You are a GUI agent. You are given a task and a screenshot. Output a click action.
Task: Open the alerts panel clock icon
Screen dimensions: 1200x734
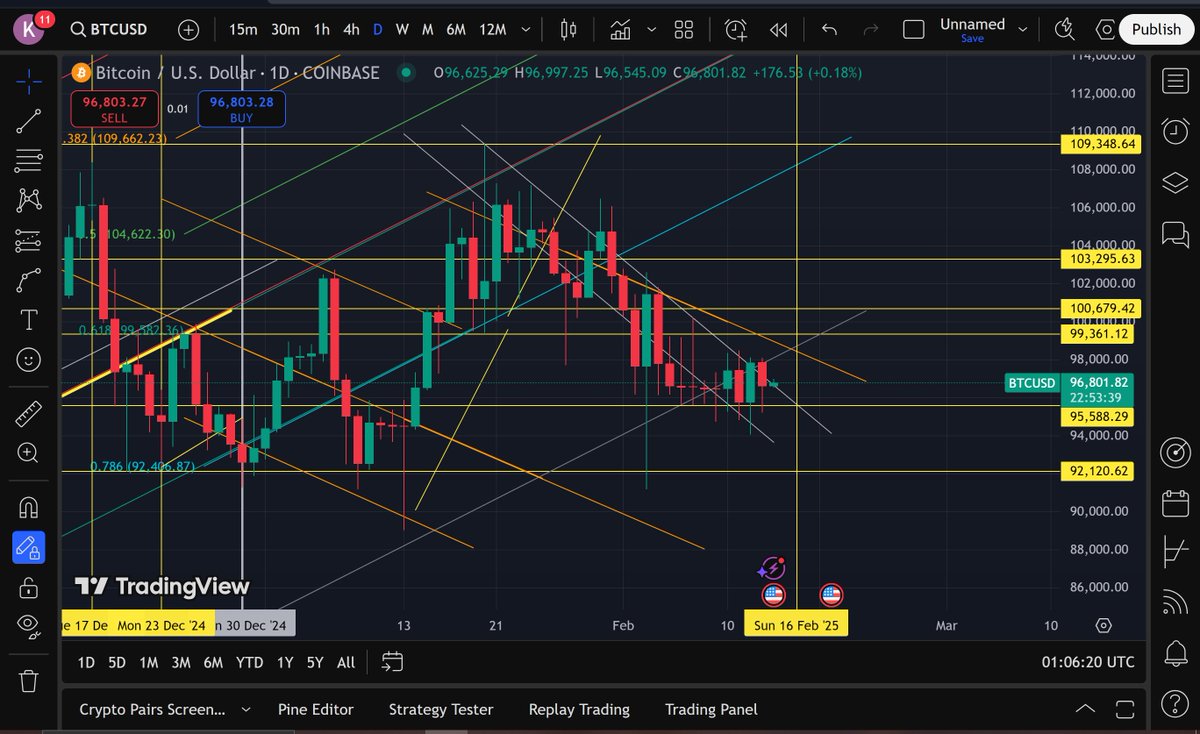[x=1174, y=130]
